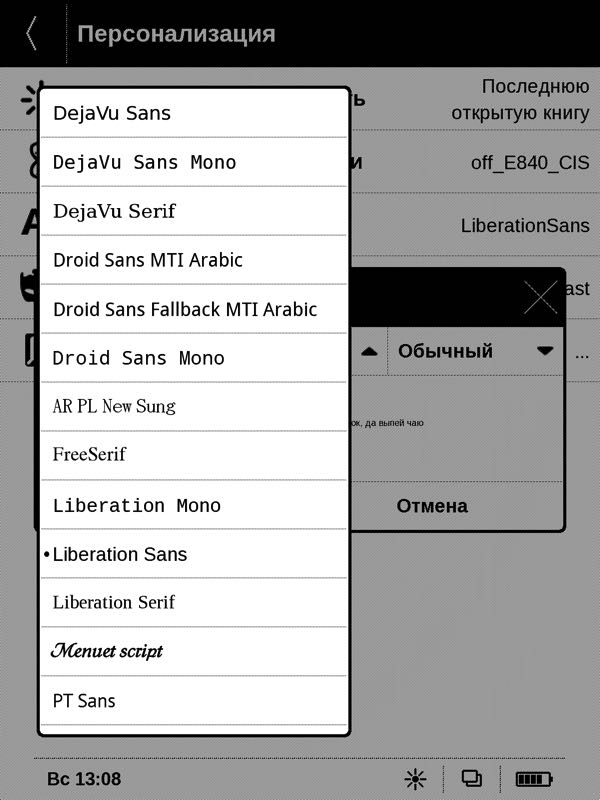Go back using the header arrow
This screenshot has height=800, width=600.
pos(32,33)
